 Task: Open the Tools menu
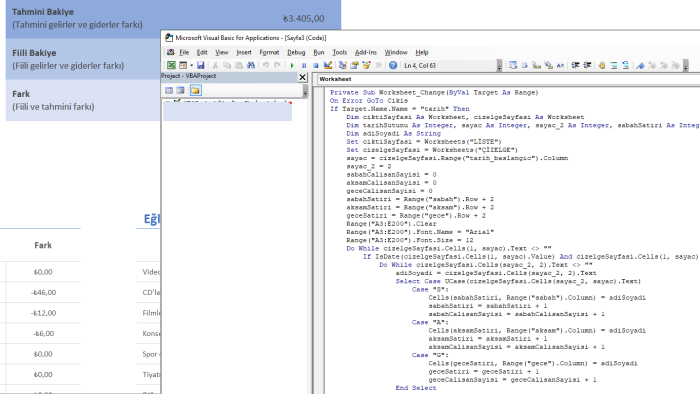click(339, 52)
